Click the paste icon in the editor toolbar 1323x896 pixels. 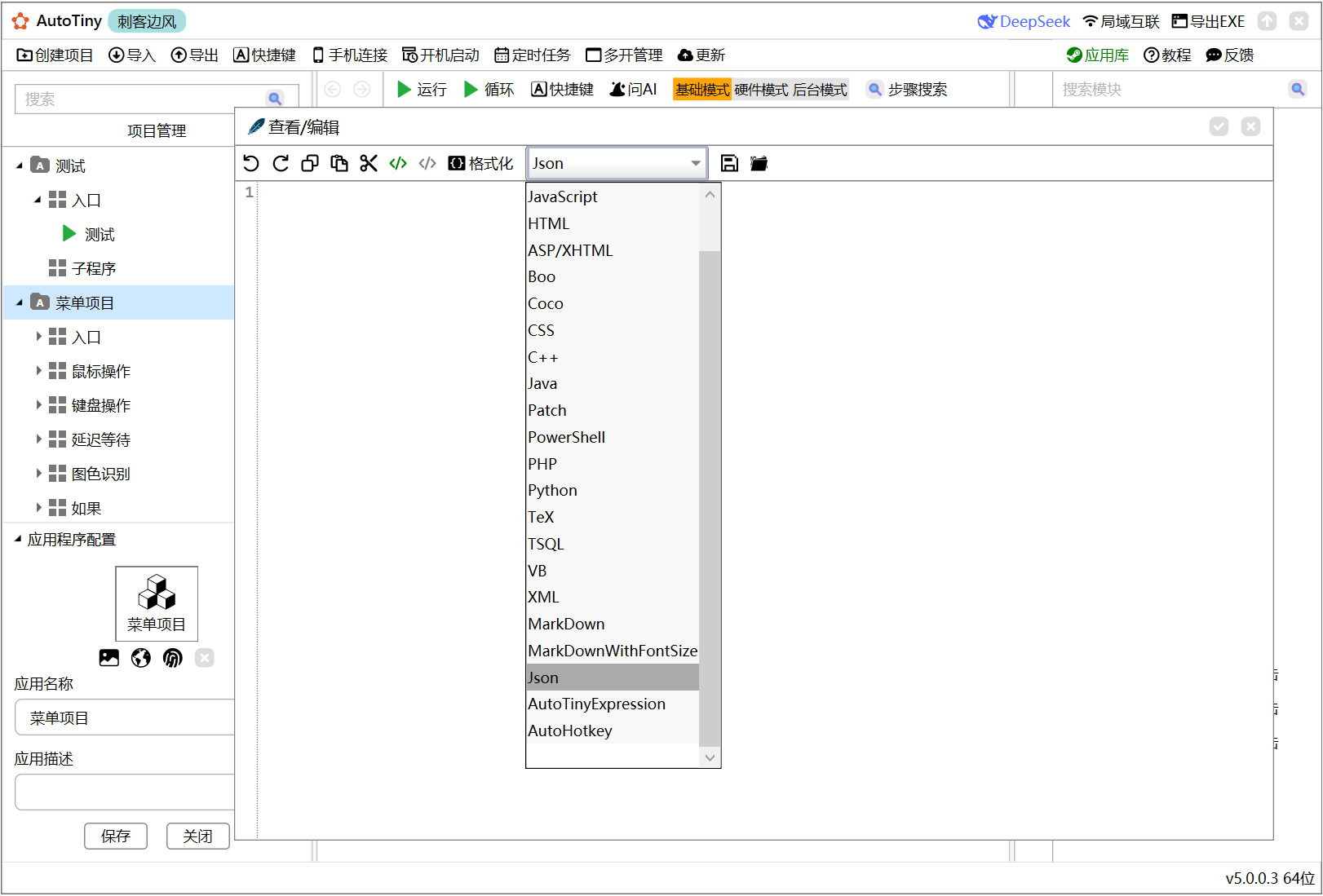click(339, 164)
